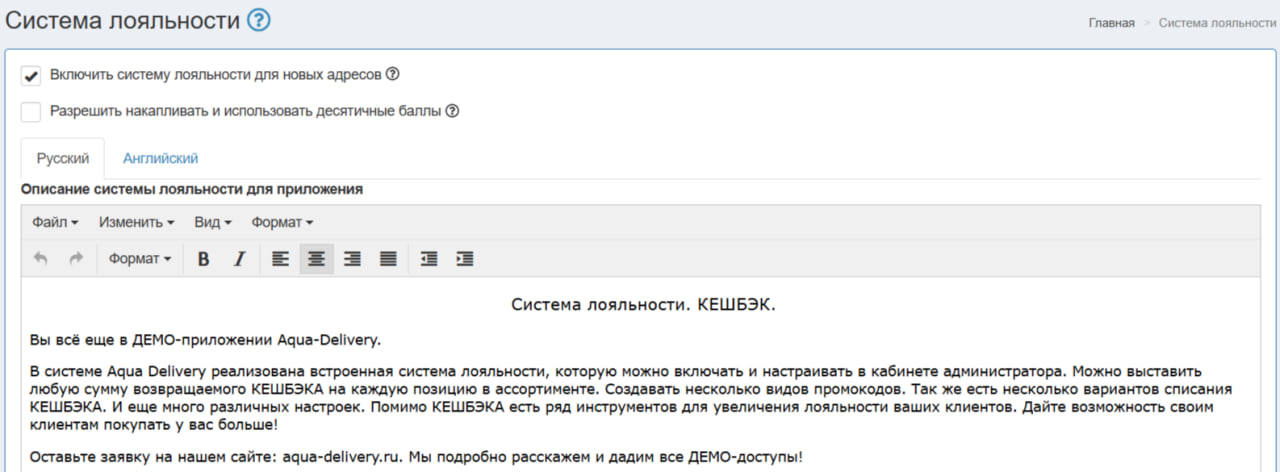This screenshot has height=472, width=1280.
Task: Enable decimal points accumulation checkbox
Action: coord(31,112)
